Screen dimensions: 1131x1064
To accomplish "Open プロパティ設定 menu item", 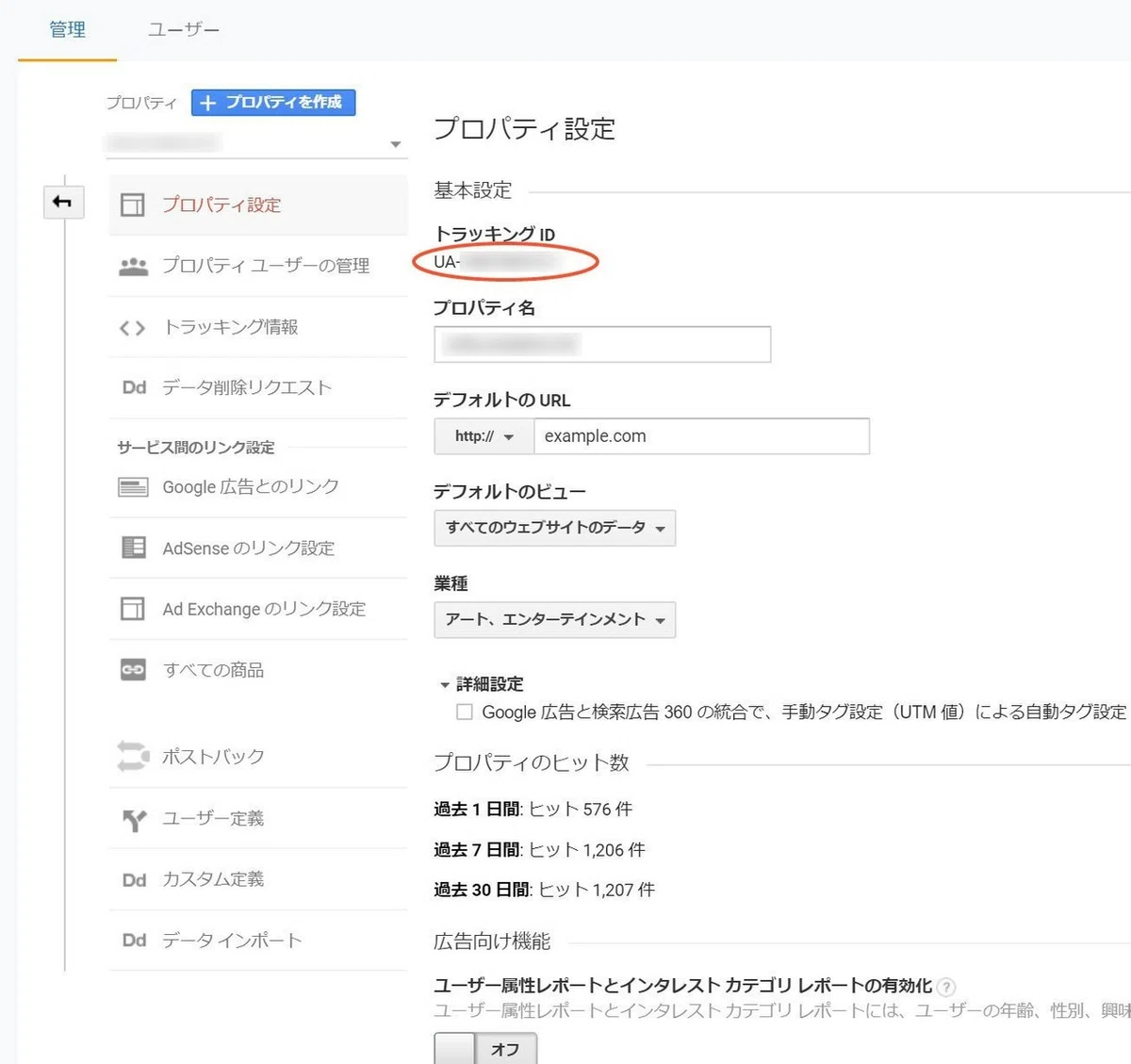I will [x=258, y=205].
